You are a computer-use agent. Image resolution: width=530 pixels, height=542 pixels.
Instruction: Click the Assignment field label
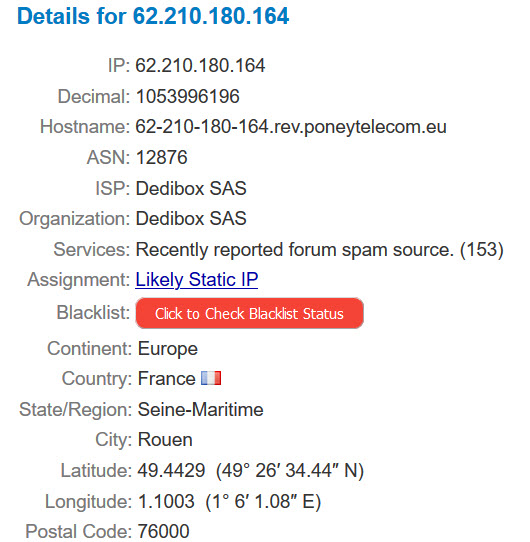click(79, 280)
